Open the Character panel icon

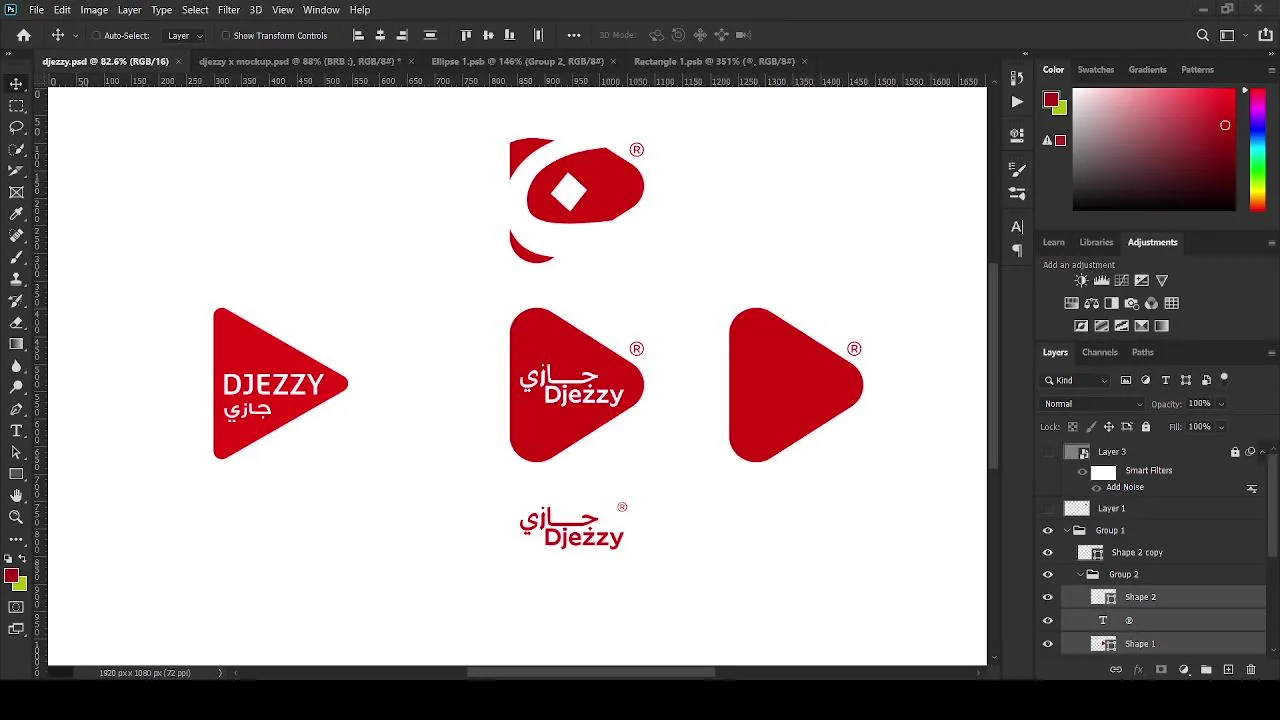(x=1017, y=227)
